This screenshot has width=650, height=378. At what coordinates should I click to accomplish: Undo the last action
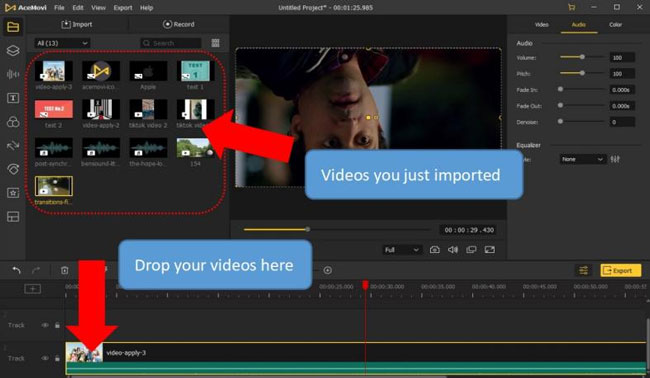(x=16, y=270)
